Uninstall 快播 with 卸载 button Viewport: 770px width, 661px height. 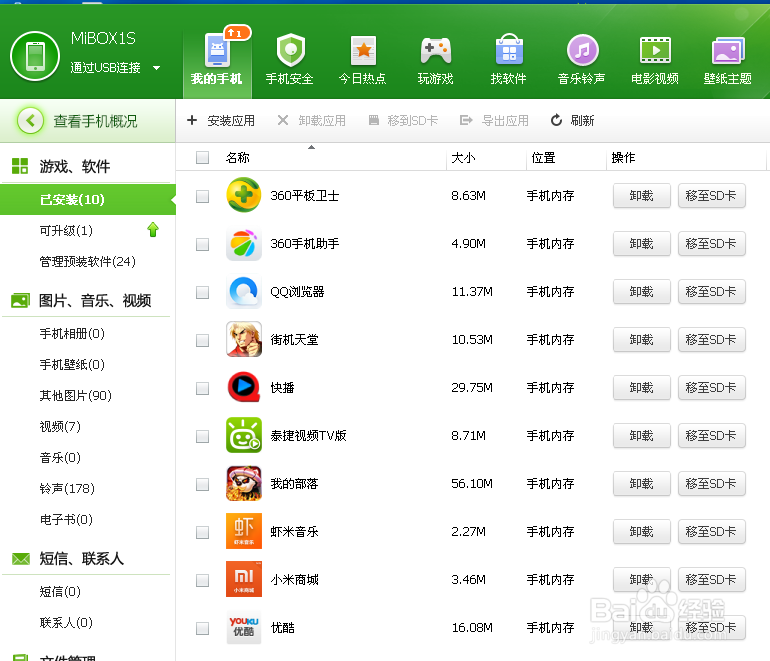[x=641, y=387]
